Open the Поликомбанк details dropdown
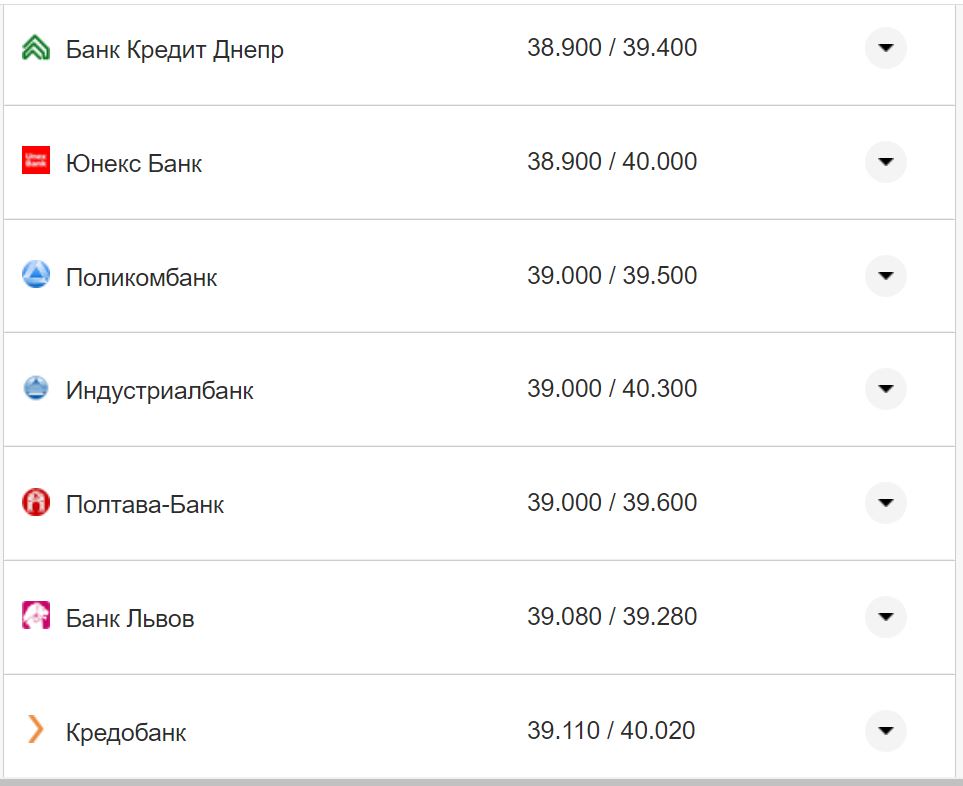Viewport: 963px width, 786px height. pyautogui.click(x=884, y=275)
